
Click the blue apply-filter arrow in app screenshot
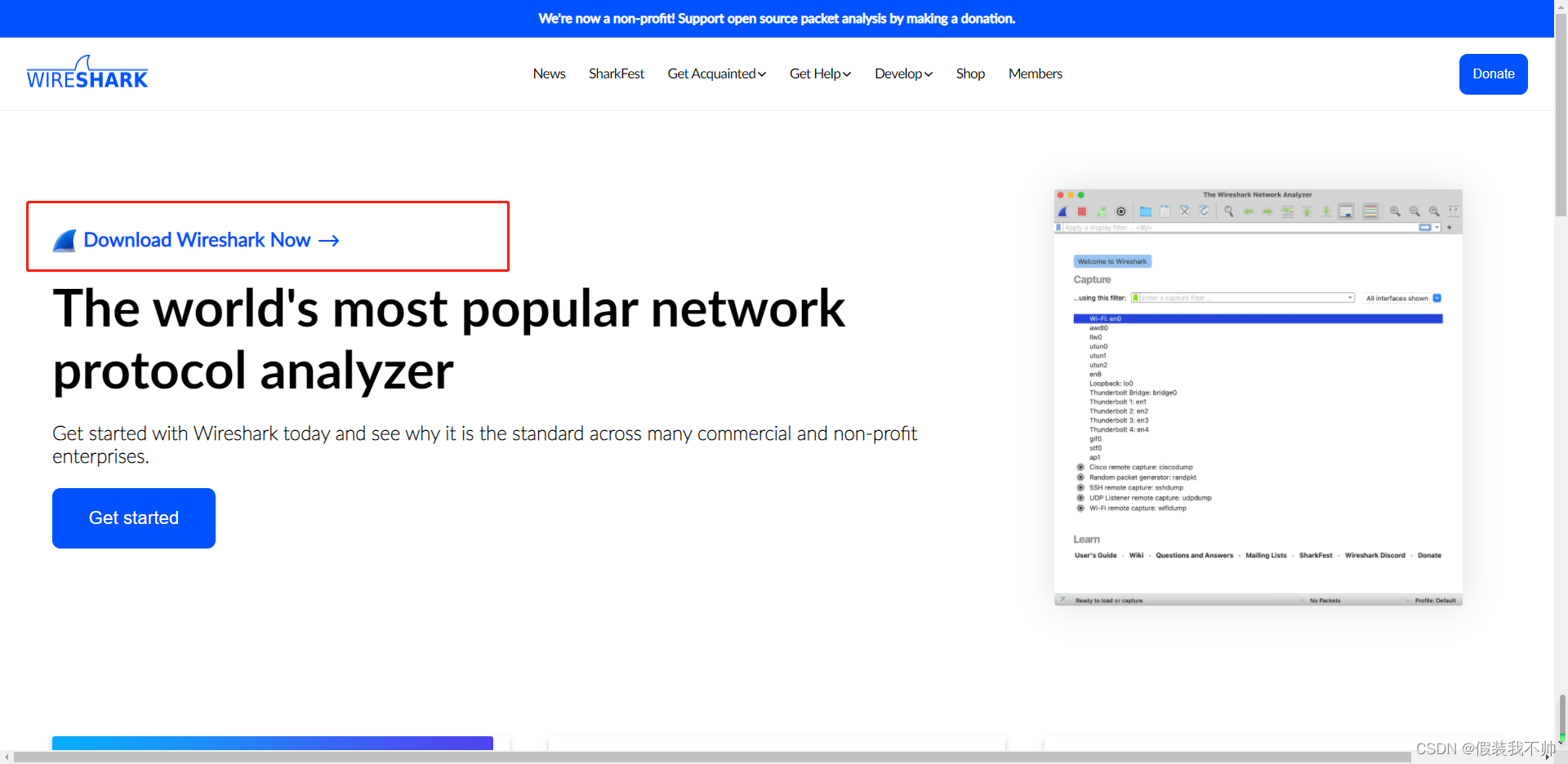[1425, 228]
